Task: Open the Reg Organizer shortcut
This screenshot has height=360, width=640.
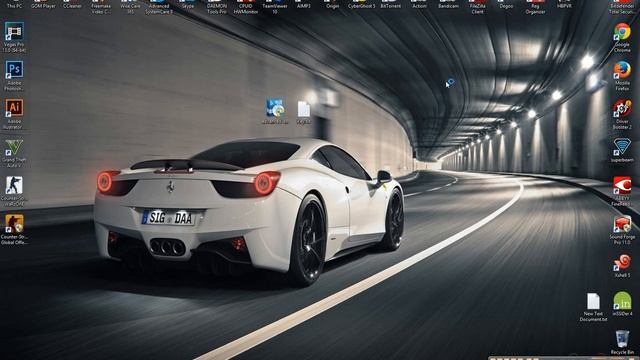Action: [535, 7]
